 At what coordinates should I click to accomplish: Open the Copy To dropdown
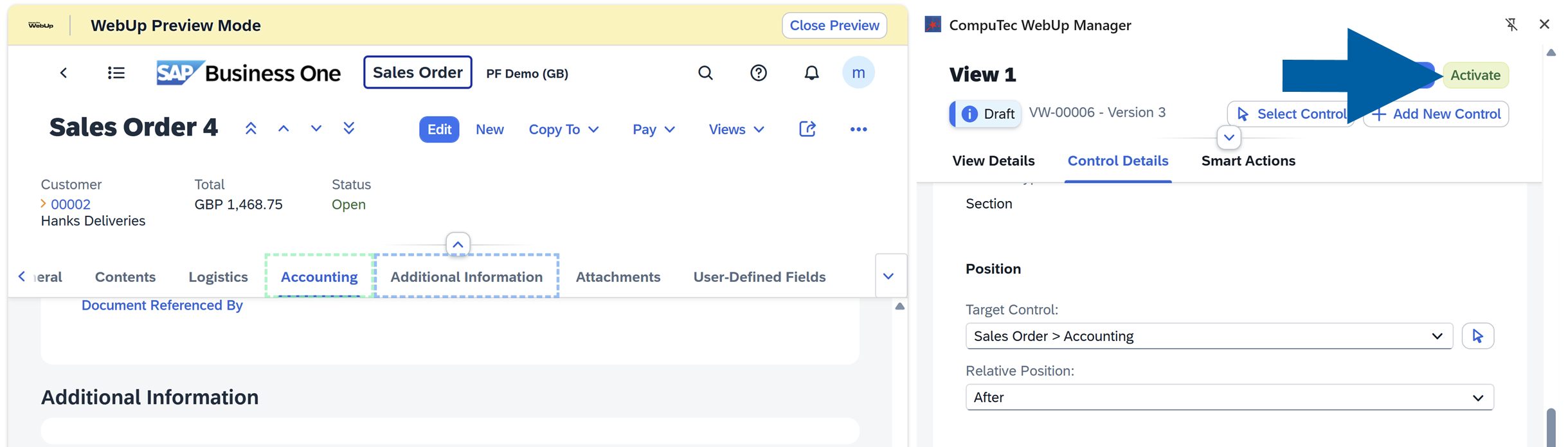point(563,129)
